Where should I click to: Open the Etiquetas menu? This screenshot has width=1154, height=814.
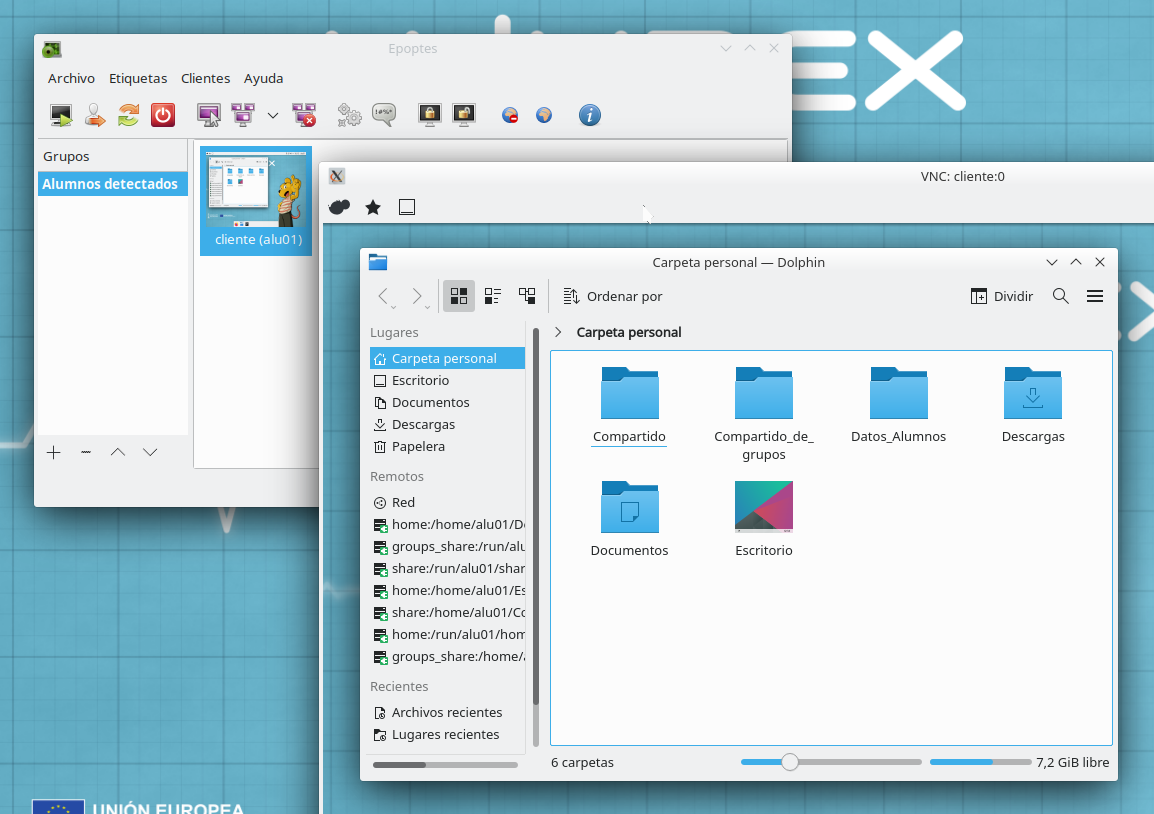pyautogui.click(x=138, y=78)
